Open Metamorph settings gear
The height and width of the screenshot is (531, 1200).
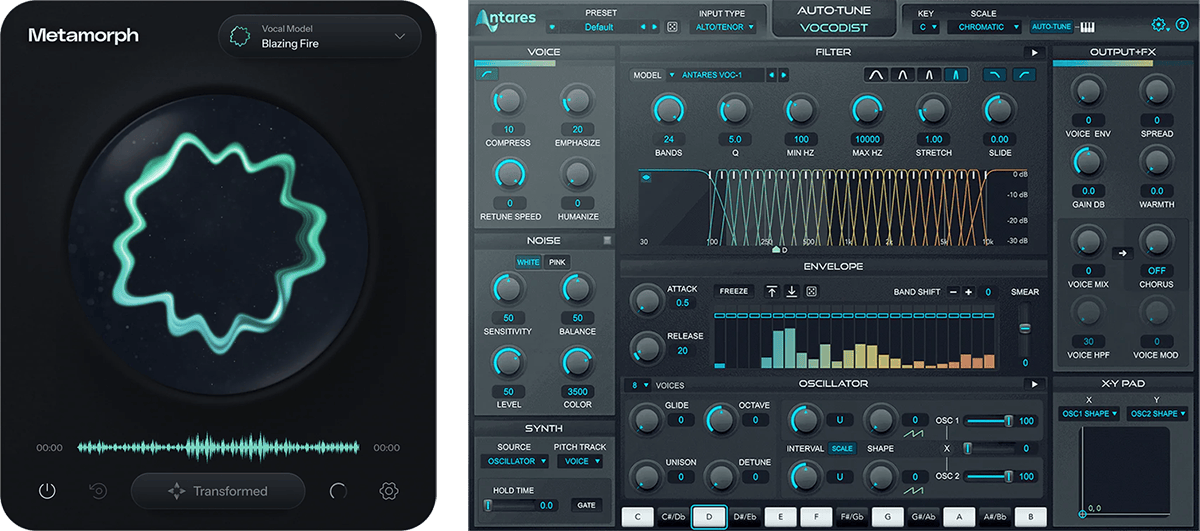pyautogui.click(x=389, y=491)
